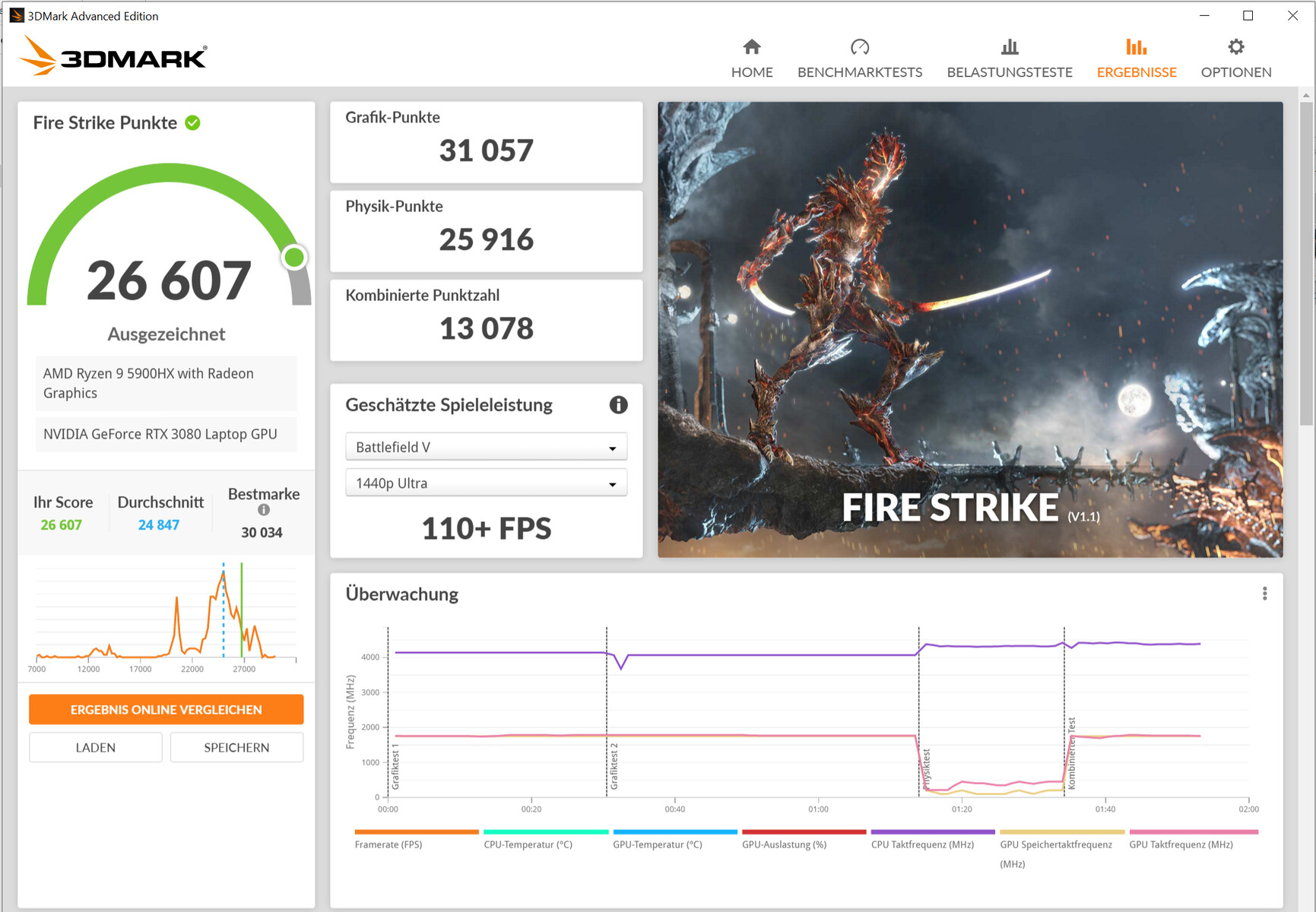Click the Grafiktest 1 marker in the chart
This screenshot has width=1316, height=912.
click(395, 768)
